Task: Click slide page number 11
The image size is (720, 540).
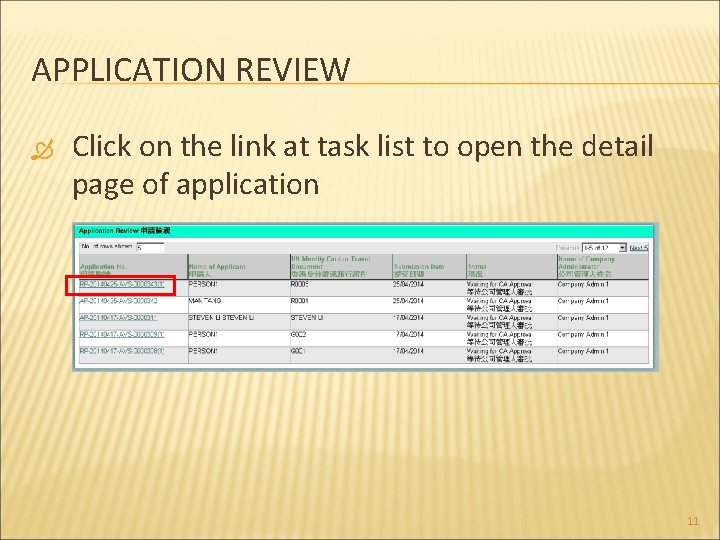Action: point(693,521)
